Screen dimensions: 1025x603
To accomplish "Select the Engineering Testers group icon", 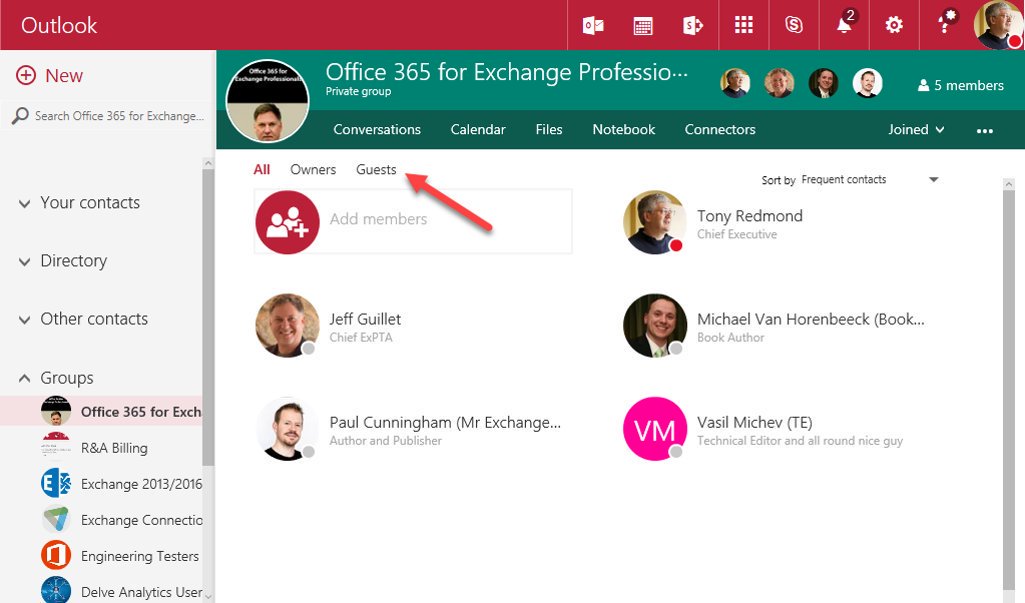I will (x=56, y=556).
